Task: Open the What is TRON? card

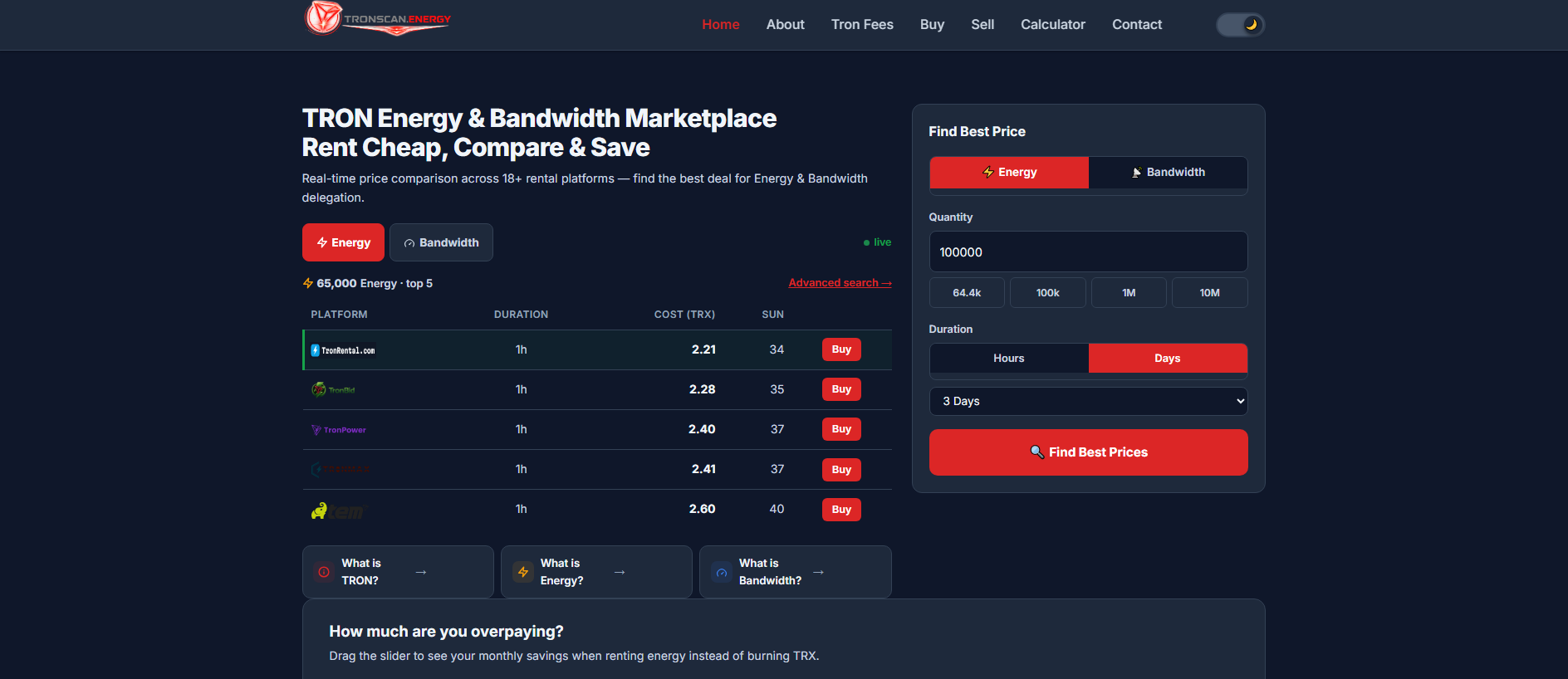Action: coord(398,572)
